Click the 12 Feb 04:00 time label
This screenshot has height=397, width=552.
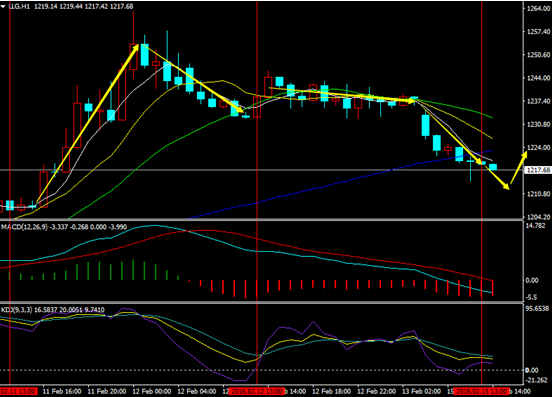pyautogui.click(x=197, y=391)
